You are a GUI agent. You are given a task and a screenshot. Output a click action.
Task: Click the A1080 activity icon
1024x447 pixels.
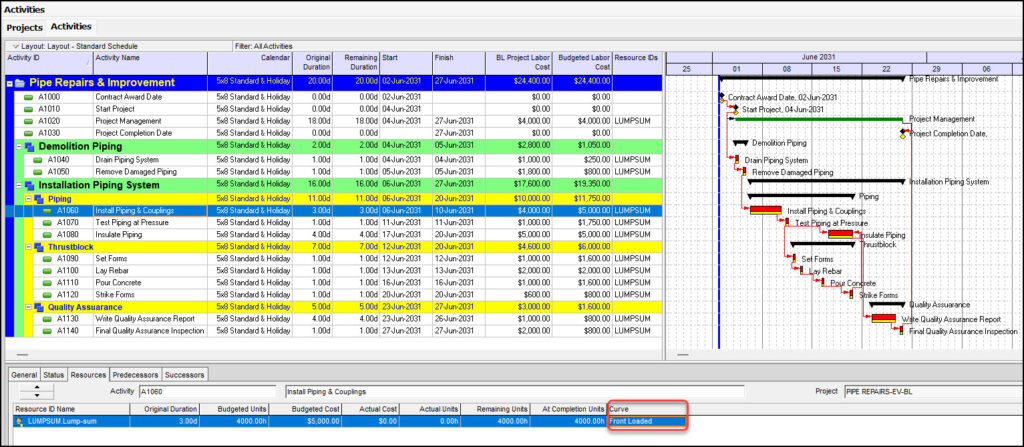pyautogui.click(x=47, y=235)
